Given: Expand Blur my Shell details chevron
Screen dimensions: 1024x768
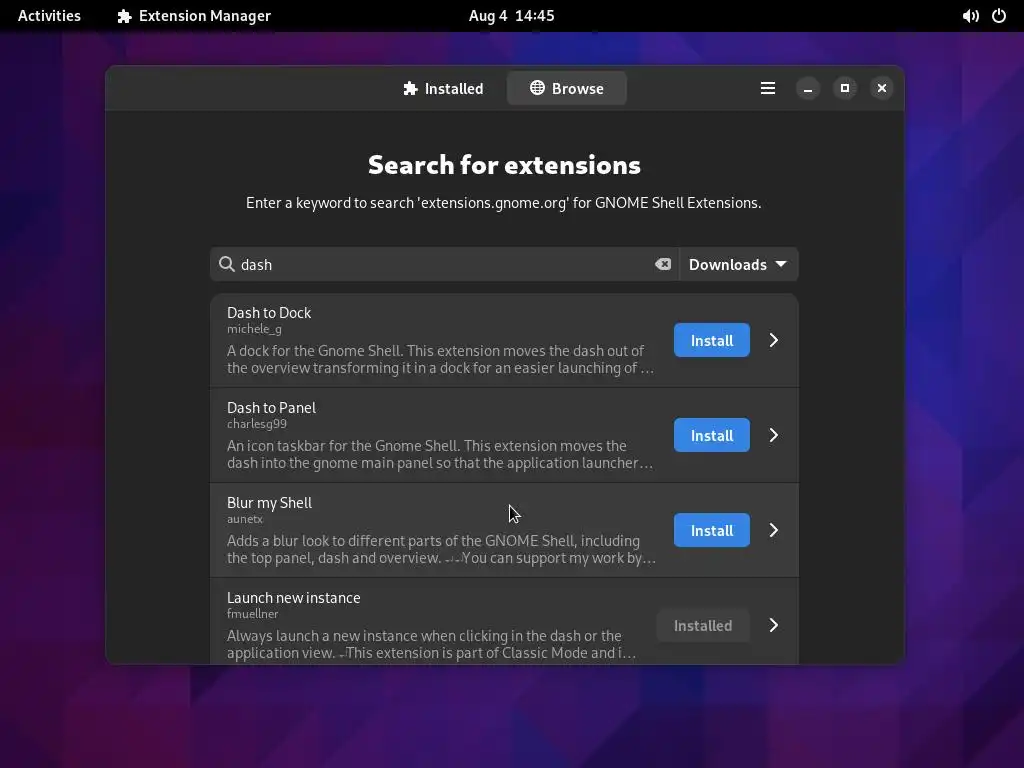Looking at the screenshot, I should [774, 530].
